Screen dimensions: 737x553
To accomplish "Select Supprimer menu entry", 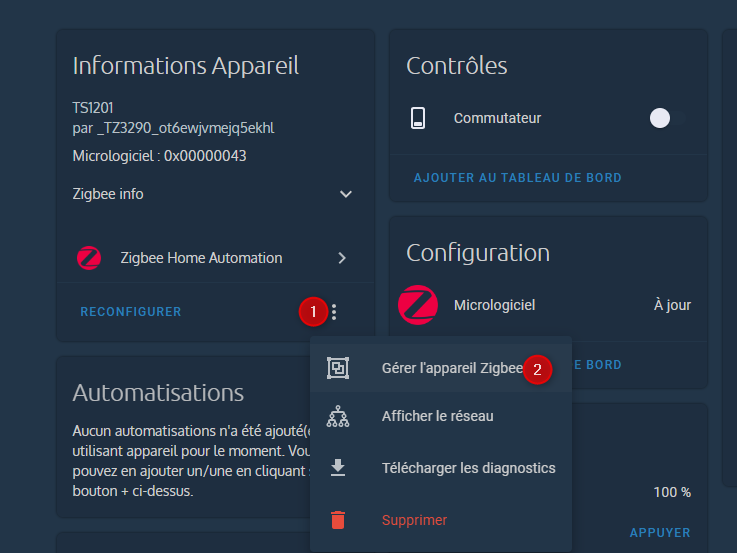I will coord(441,520).
